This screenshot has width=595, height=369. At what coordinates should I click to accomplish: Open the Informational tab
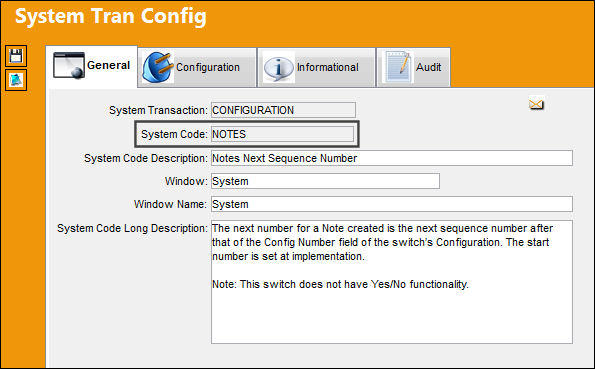click(316, 68)
